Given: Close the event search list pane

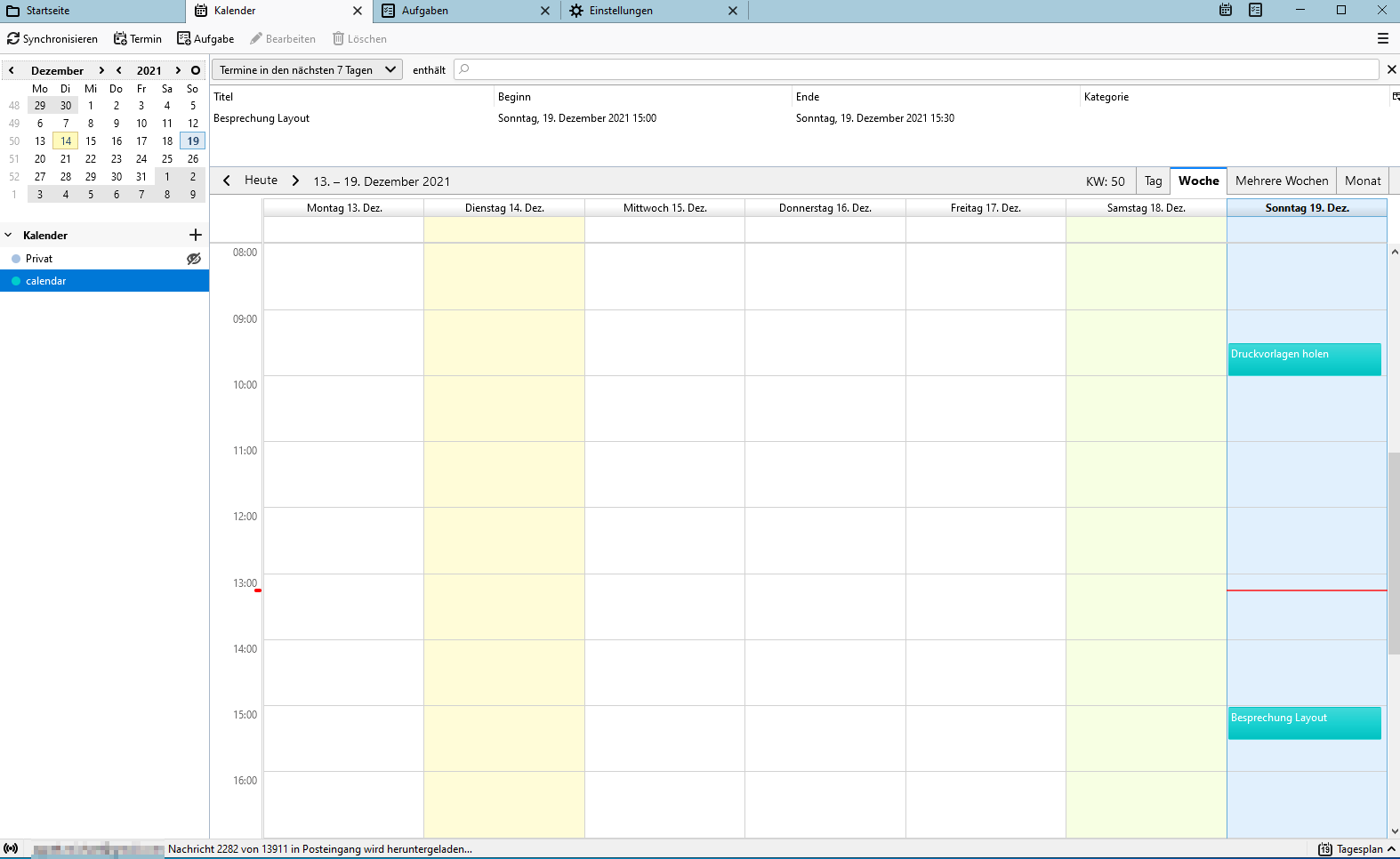Looking at the screenshot, I should (1392, 69).
